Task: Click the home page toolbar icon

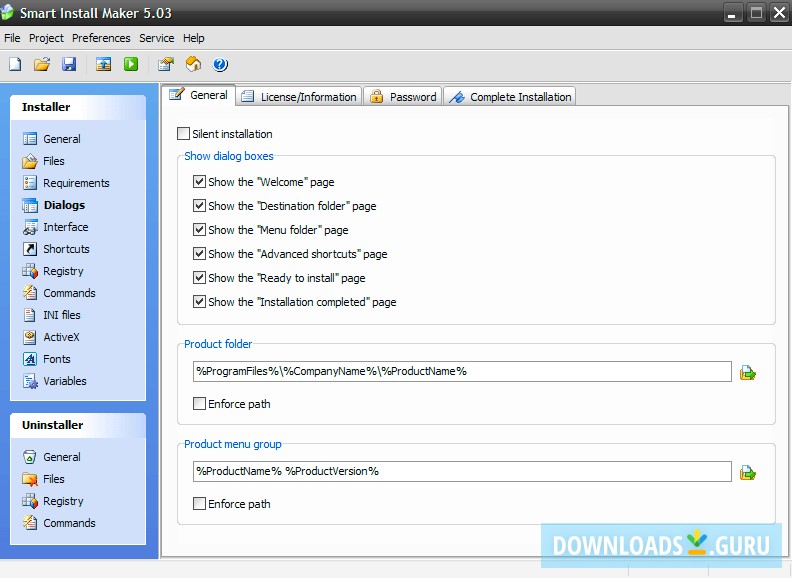Action: pyautogui.click(x=193, y=64)
